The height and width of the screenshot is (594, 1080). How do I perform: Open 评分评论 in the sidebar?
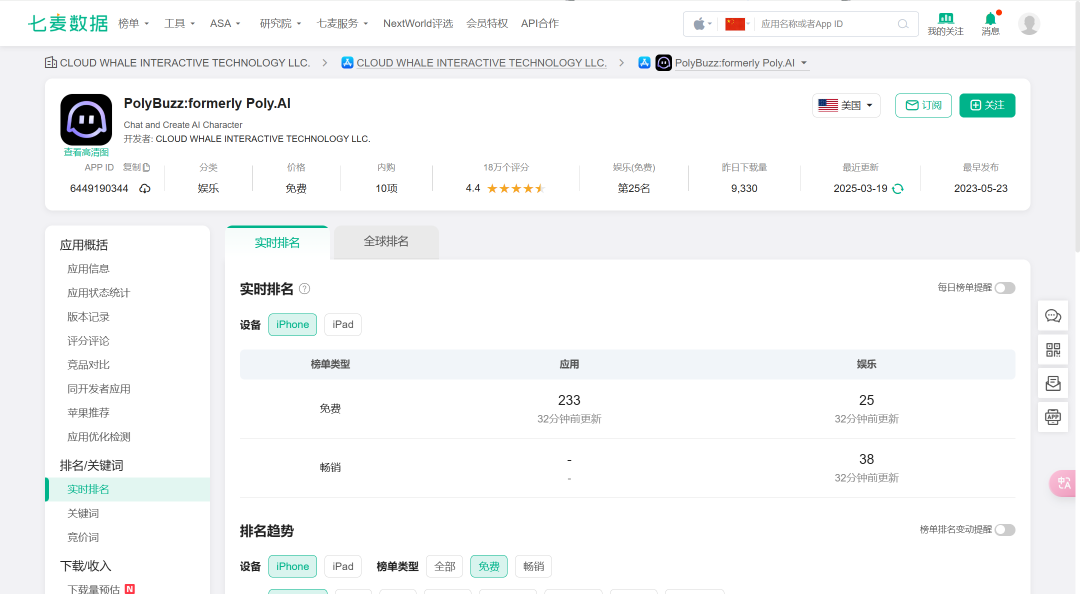(88, 341)
